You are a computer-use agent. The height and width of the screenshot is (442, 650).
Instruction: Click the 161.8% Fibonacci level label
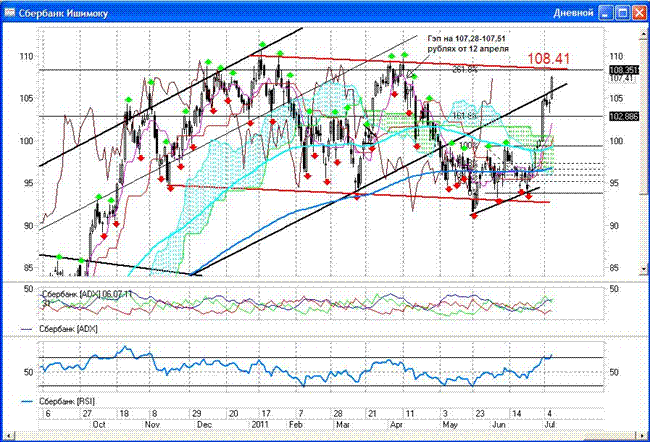tap(462, 117)
